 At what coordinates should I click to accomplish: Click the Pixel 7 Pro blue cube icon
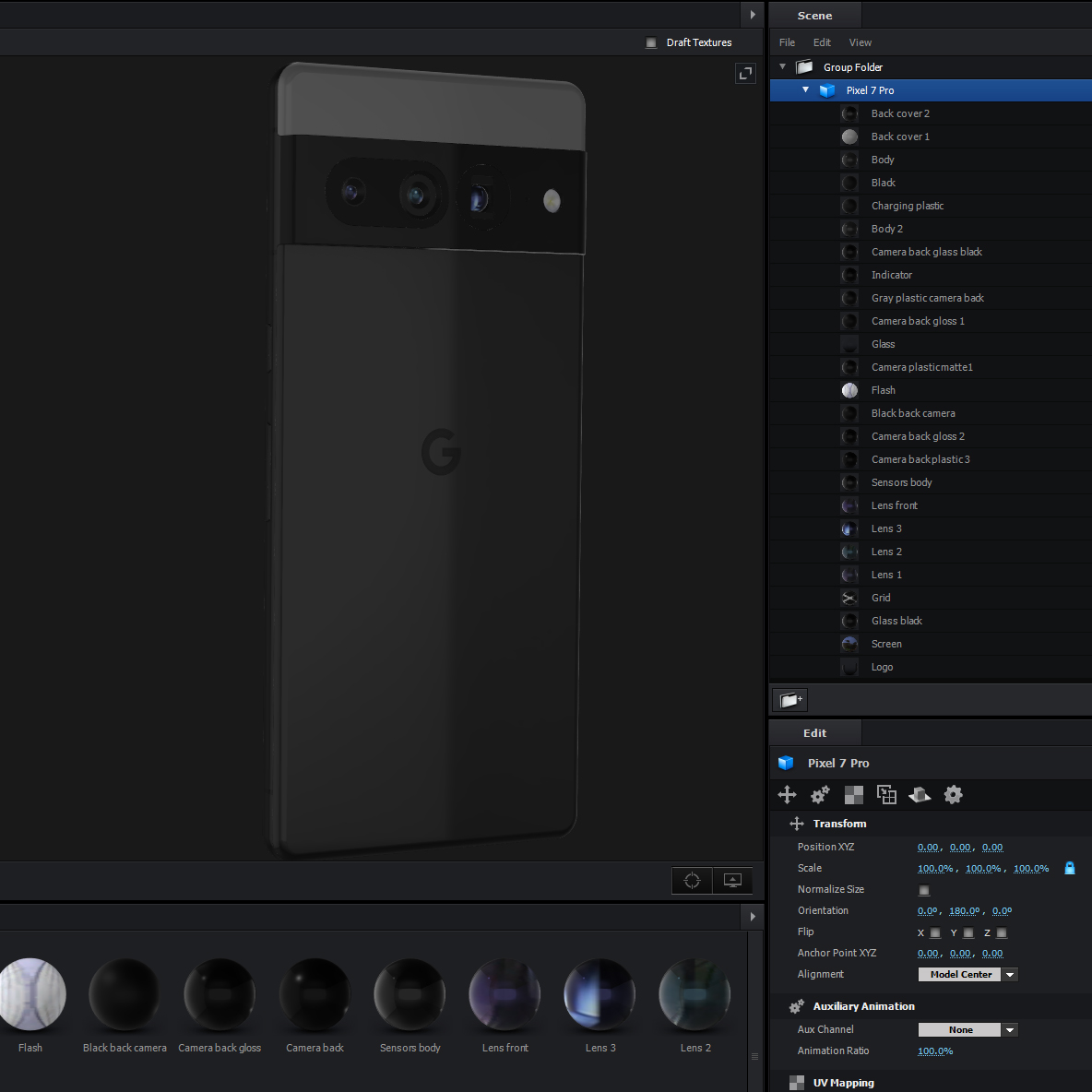point(827,90)
